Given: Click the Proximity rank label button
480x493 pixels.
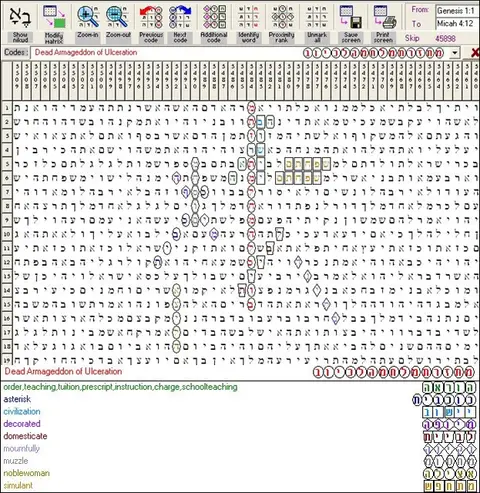Looking at the screenshot, I should pos(282,37).
